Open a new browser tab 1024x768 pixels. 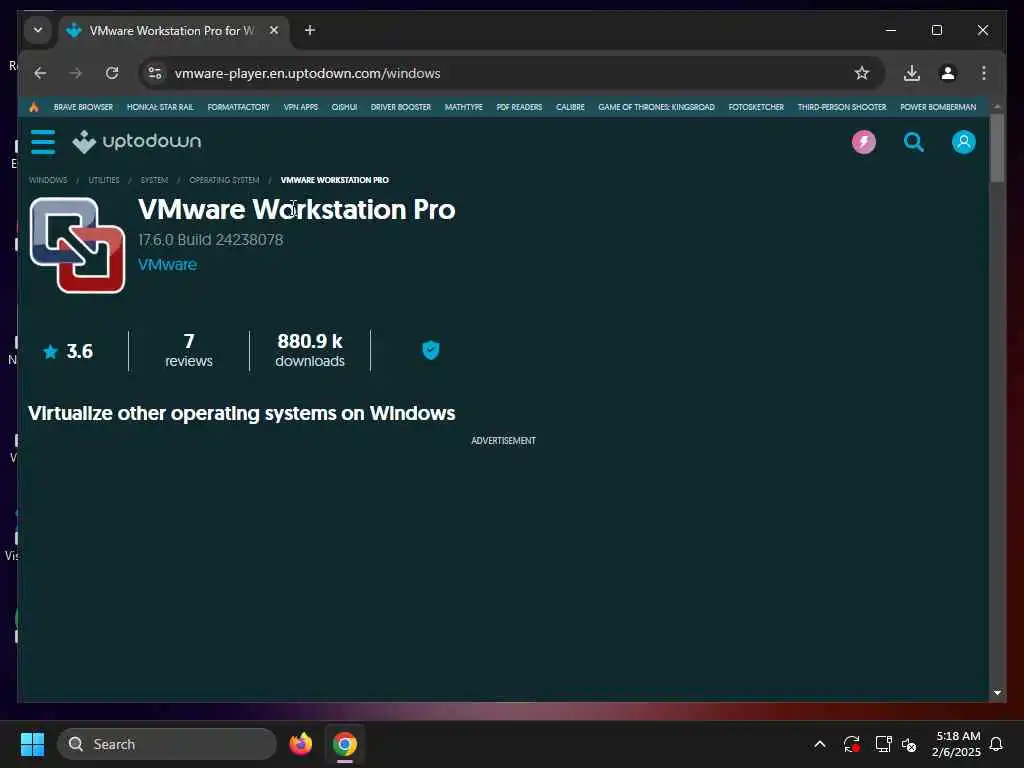pos(310,30)
